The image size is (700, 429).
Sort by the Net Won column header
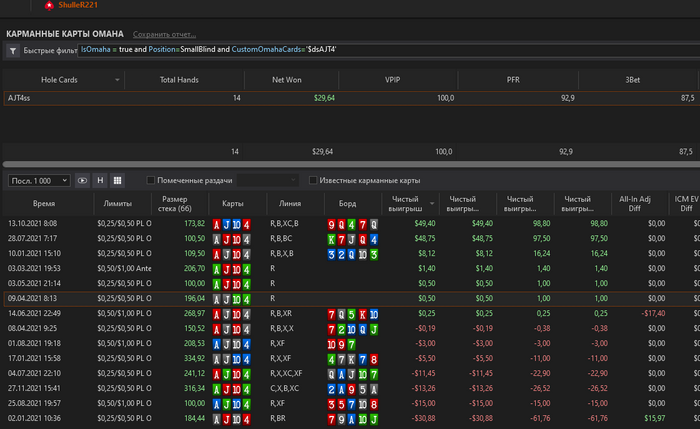click(x=286, y=78)
